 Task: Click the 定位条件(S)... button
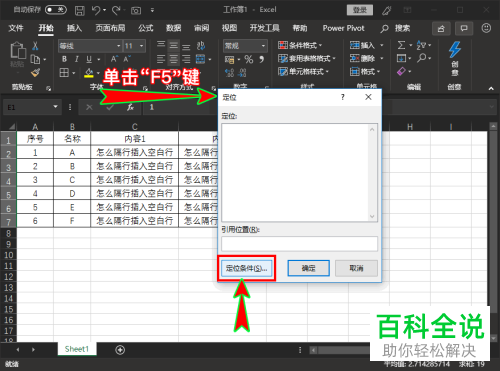pyautogui.click(x=247, y=268)
